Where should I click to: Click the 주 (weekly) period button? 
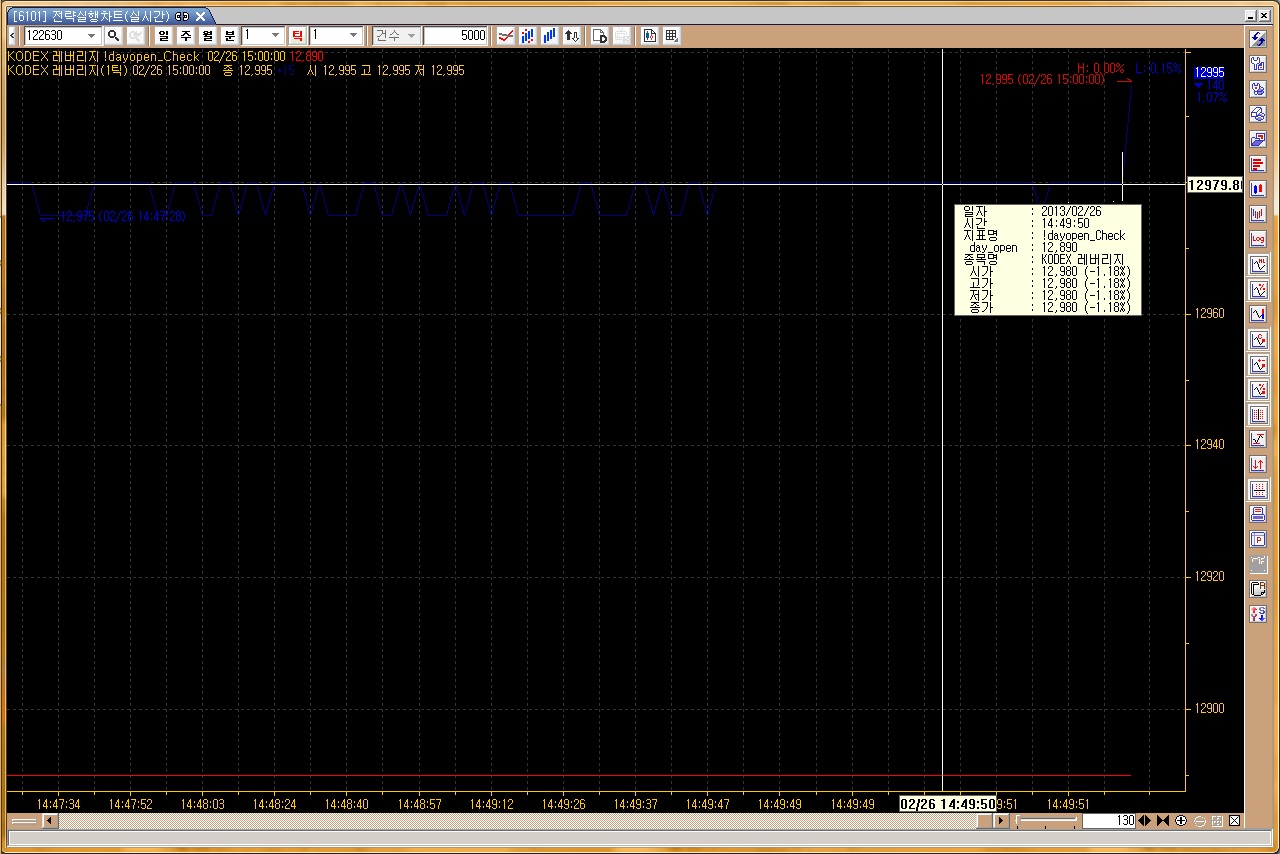click(x=186, y=36)
